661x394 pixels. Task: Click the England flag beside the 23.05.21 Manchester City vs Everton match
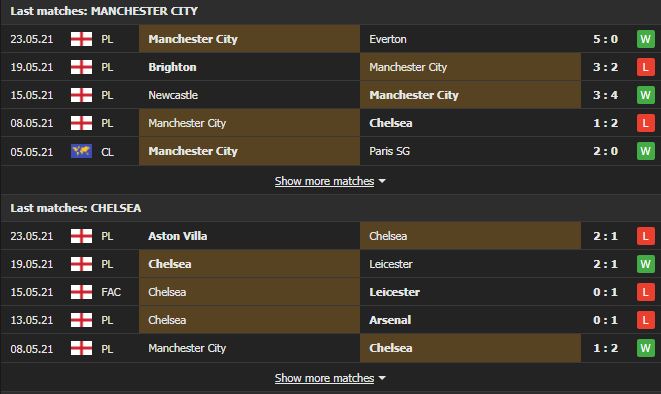click(x=81, y=39)
